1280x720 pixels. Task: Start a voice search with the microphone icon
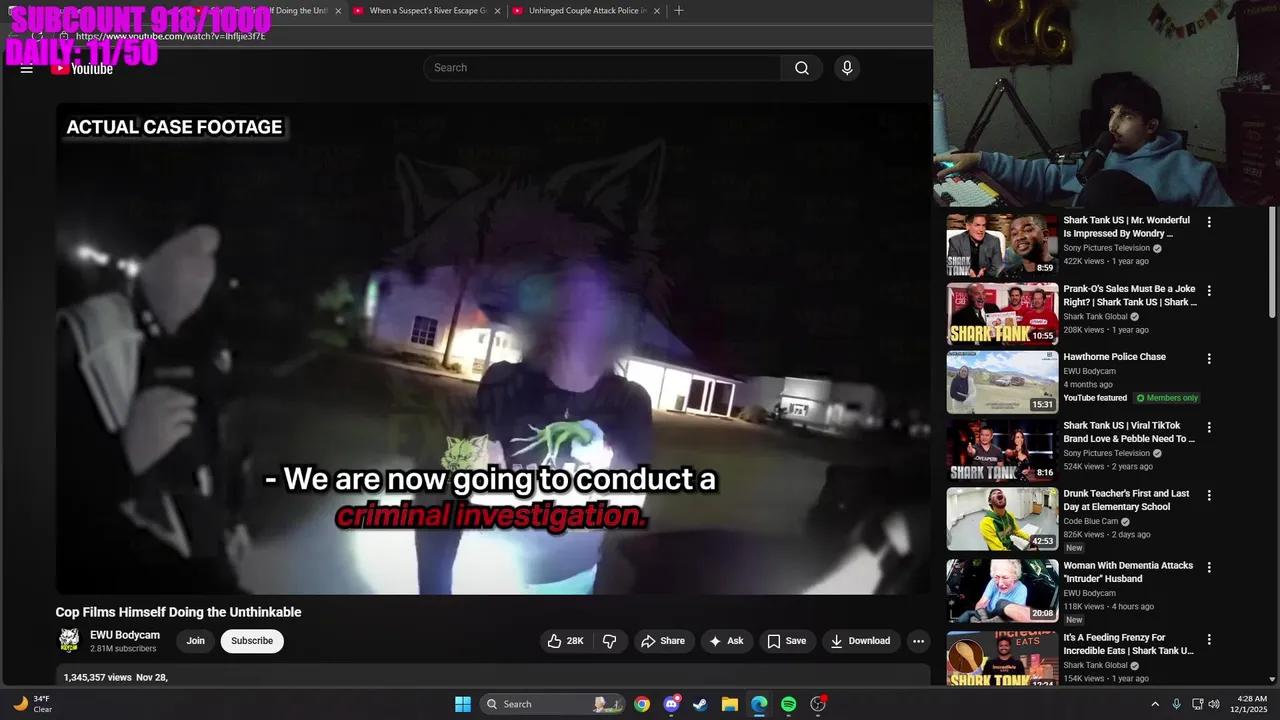[x=846, y=67]
